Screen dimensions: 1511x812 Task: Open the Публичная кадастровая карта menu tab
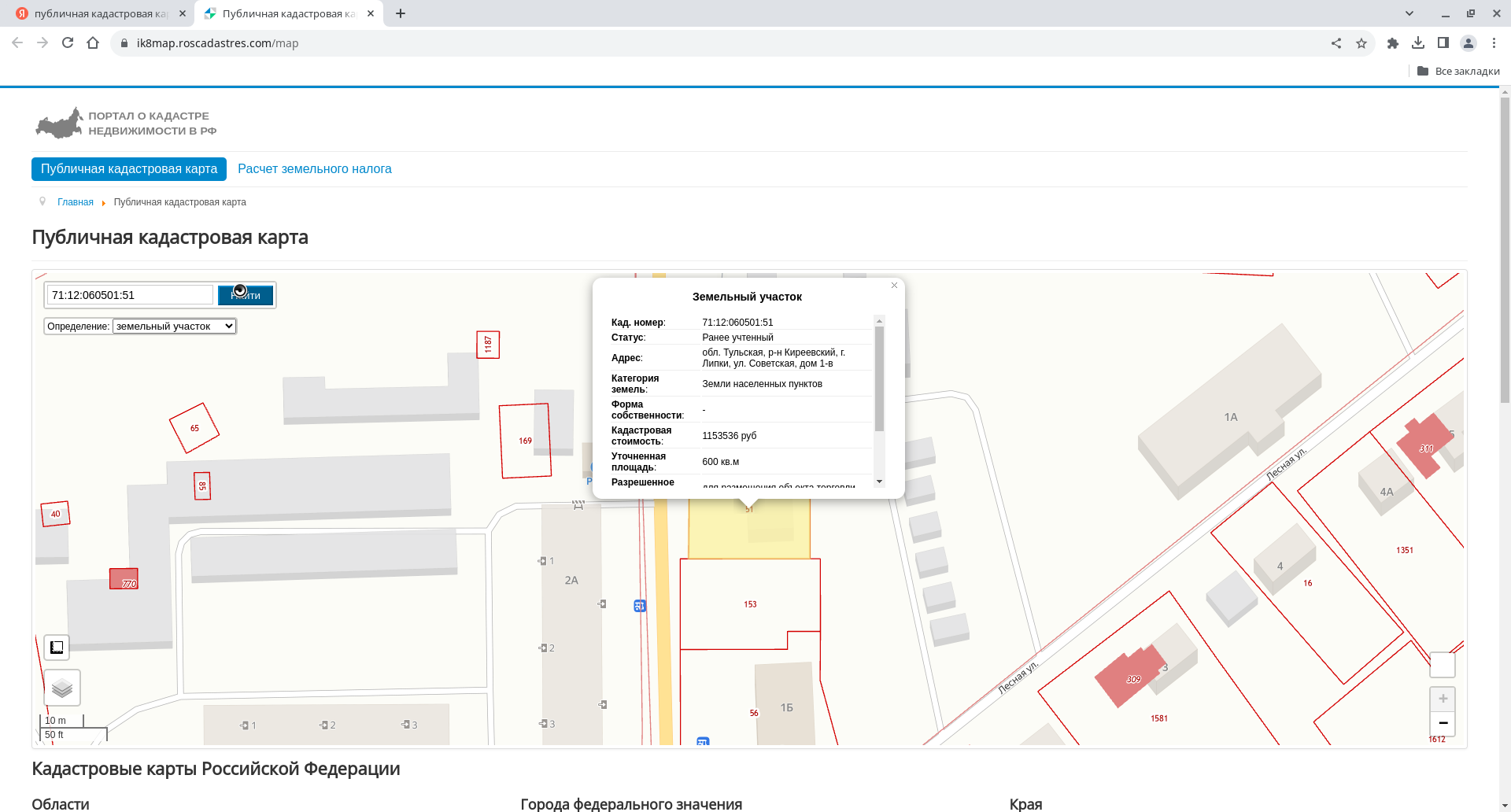click(x=129, y=169)
